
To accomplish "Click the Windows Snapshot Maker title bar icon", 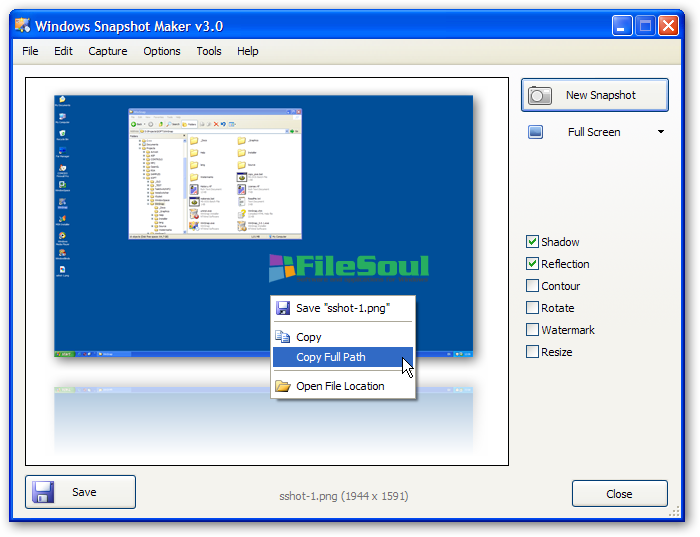I will pos(22,25).
